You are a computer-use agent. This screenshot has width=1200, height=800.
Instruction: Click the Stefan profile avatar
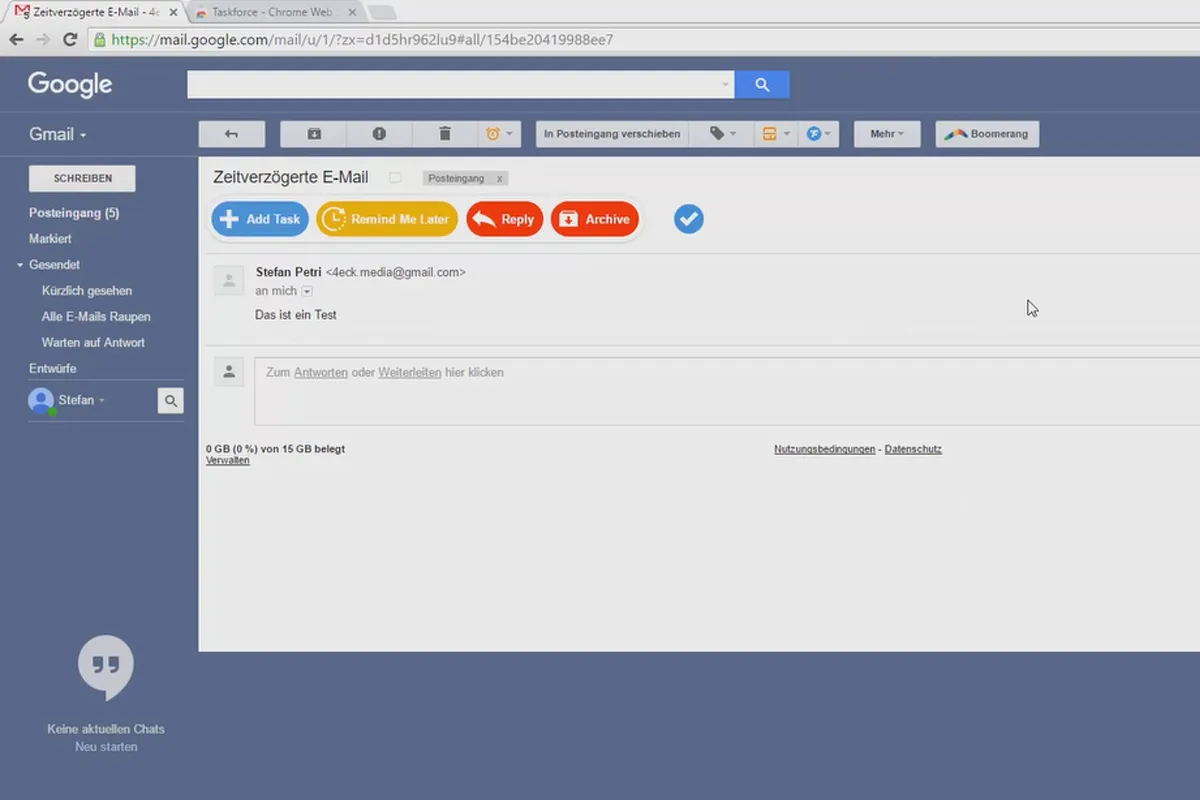coord(41,401)
